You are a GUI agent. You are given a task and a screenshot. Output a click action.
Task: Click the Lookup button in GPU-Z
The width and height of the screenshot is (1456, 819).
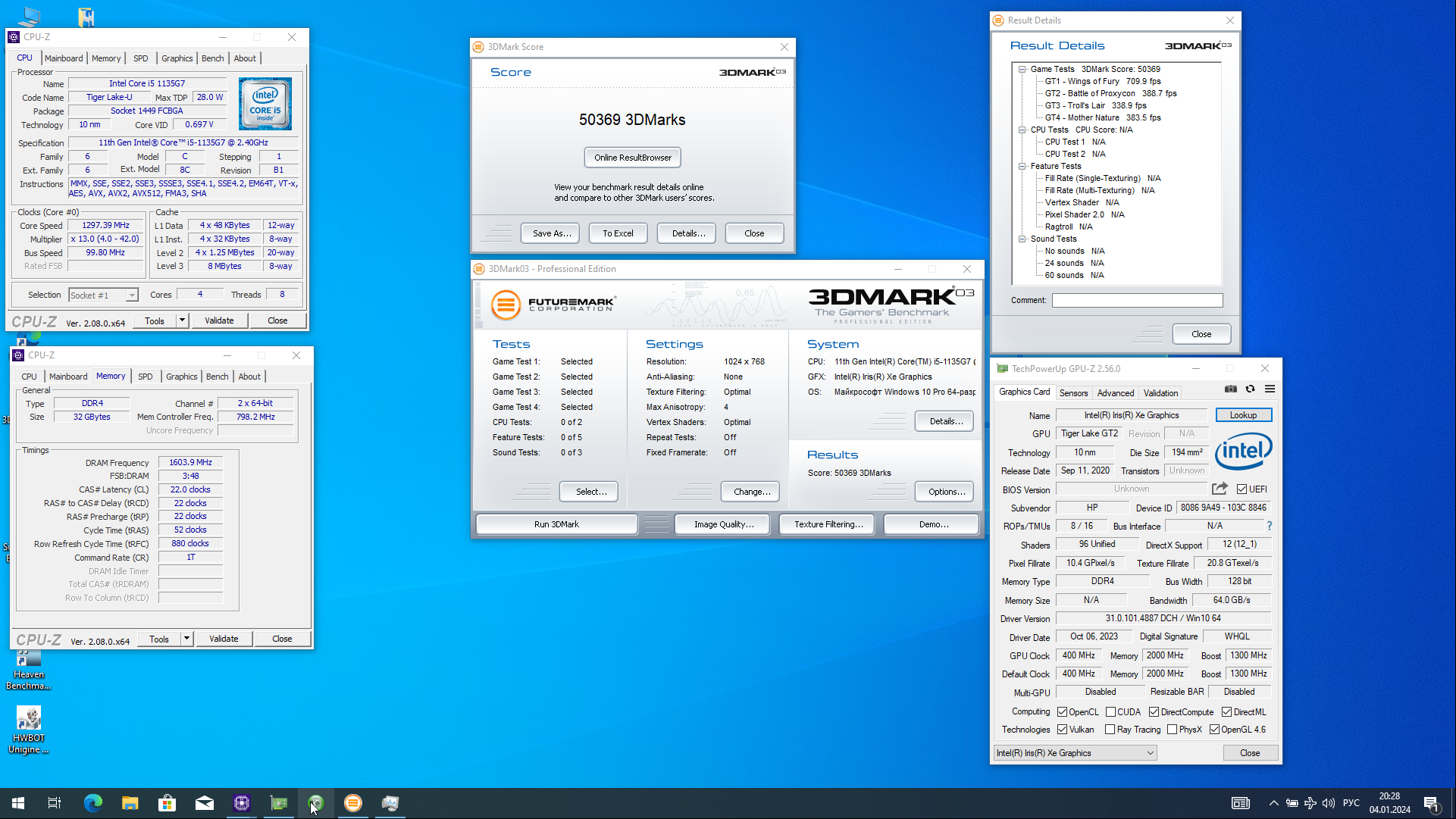(1243, 415)
